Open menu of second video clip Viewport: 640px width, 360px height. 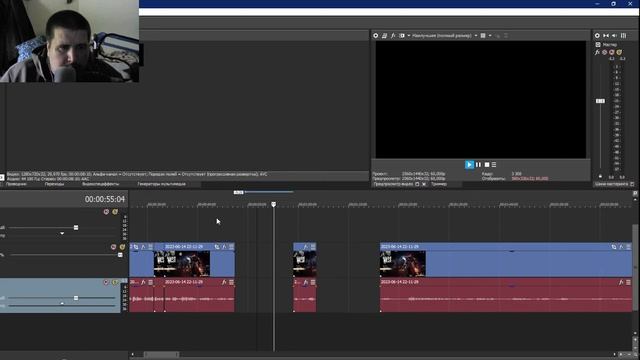pyautogui.click(x=231, y=247)
